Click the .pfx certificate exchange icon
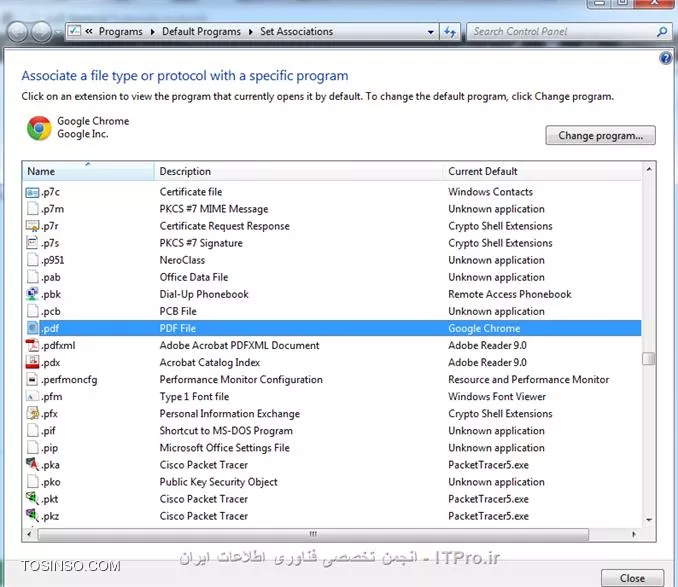Image resolution: width=678 pixels, height=587 pixels. tap(32, 414)
